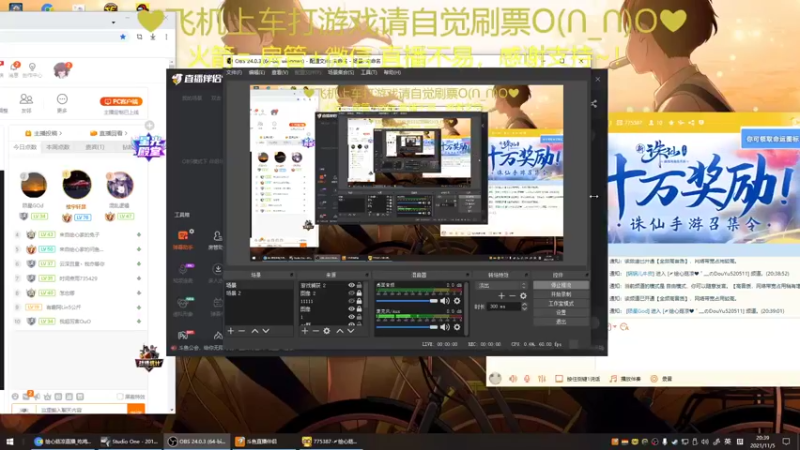The height and width of the screenshot is (450, 800).
Task: Adjust the desktop audio volume slider
Action: pyautogui.click(x=407, y=301)
